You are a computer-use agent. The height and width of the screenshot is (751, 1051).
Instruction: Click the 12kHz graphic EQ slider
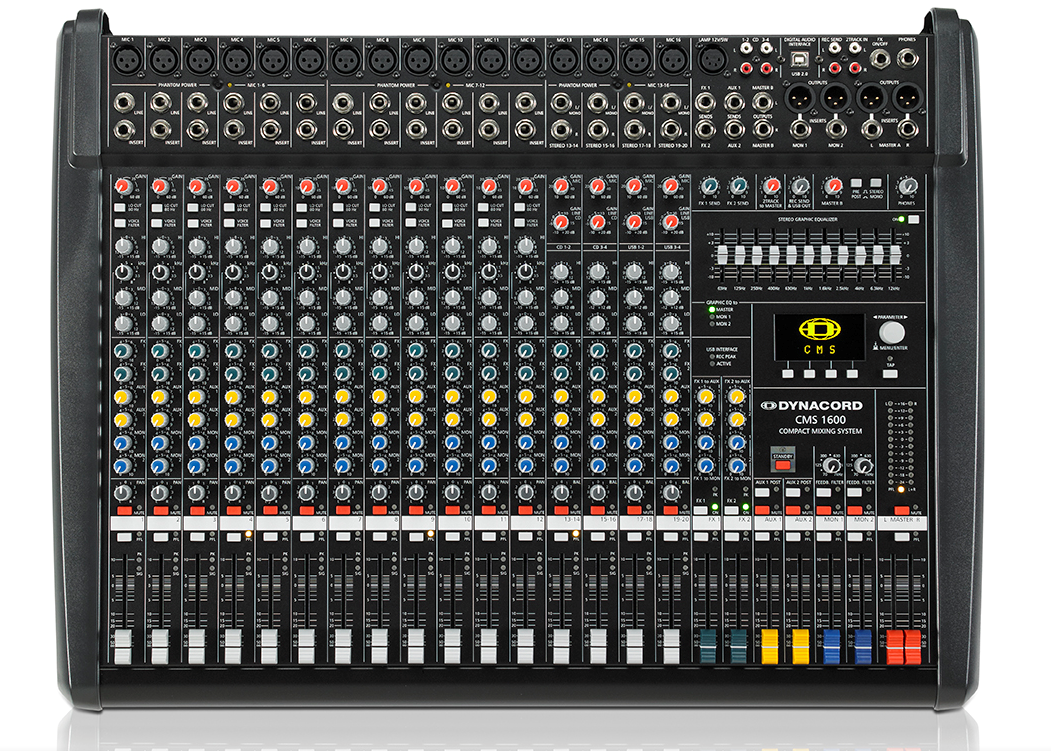point(895,255)
